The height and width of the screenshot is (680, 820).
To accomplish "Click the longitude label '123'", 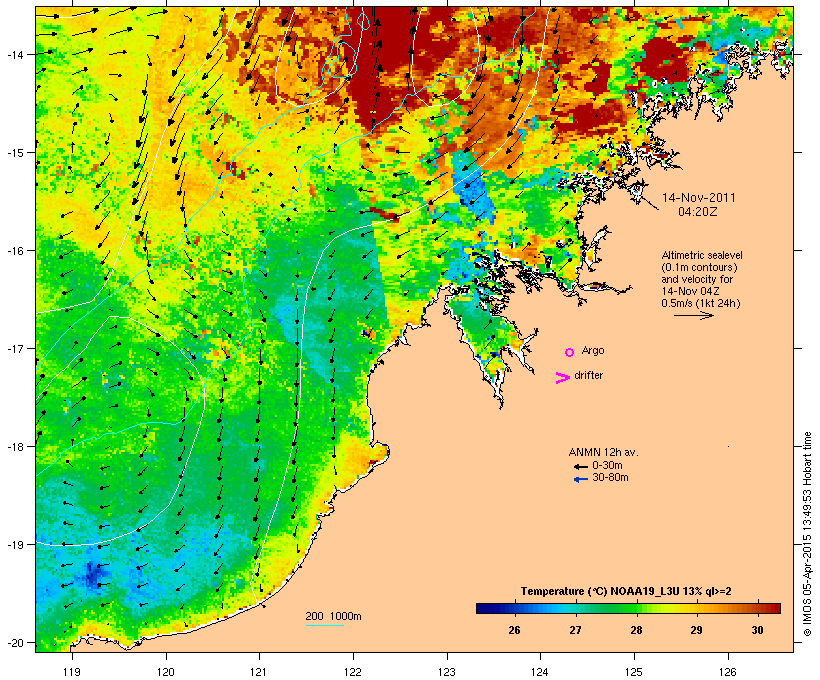I will 447,672.
